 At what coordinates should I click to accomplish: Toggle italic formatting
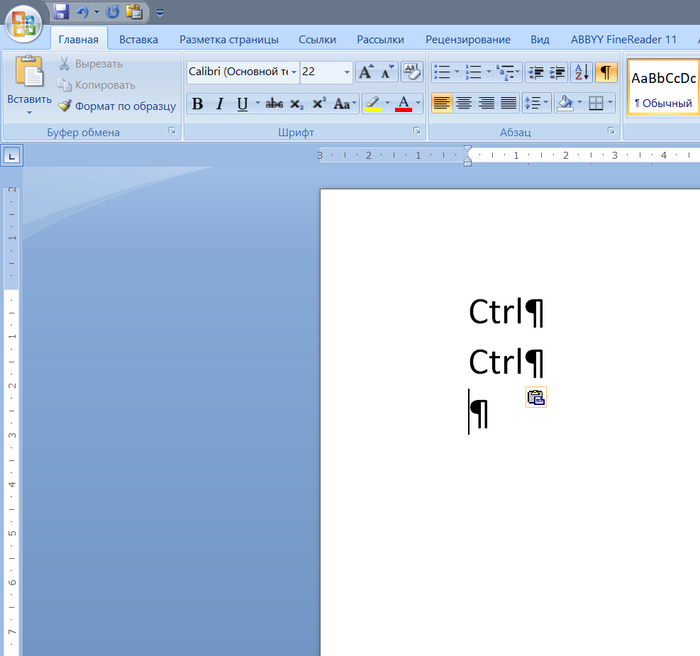click(219, 104)
